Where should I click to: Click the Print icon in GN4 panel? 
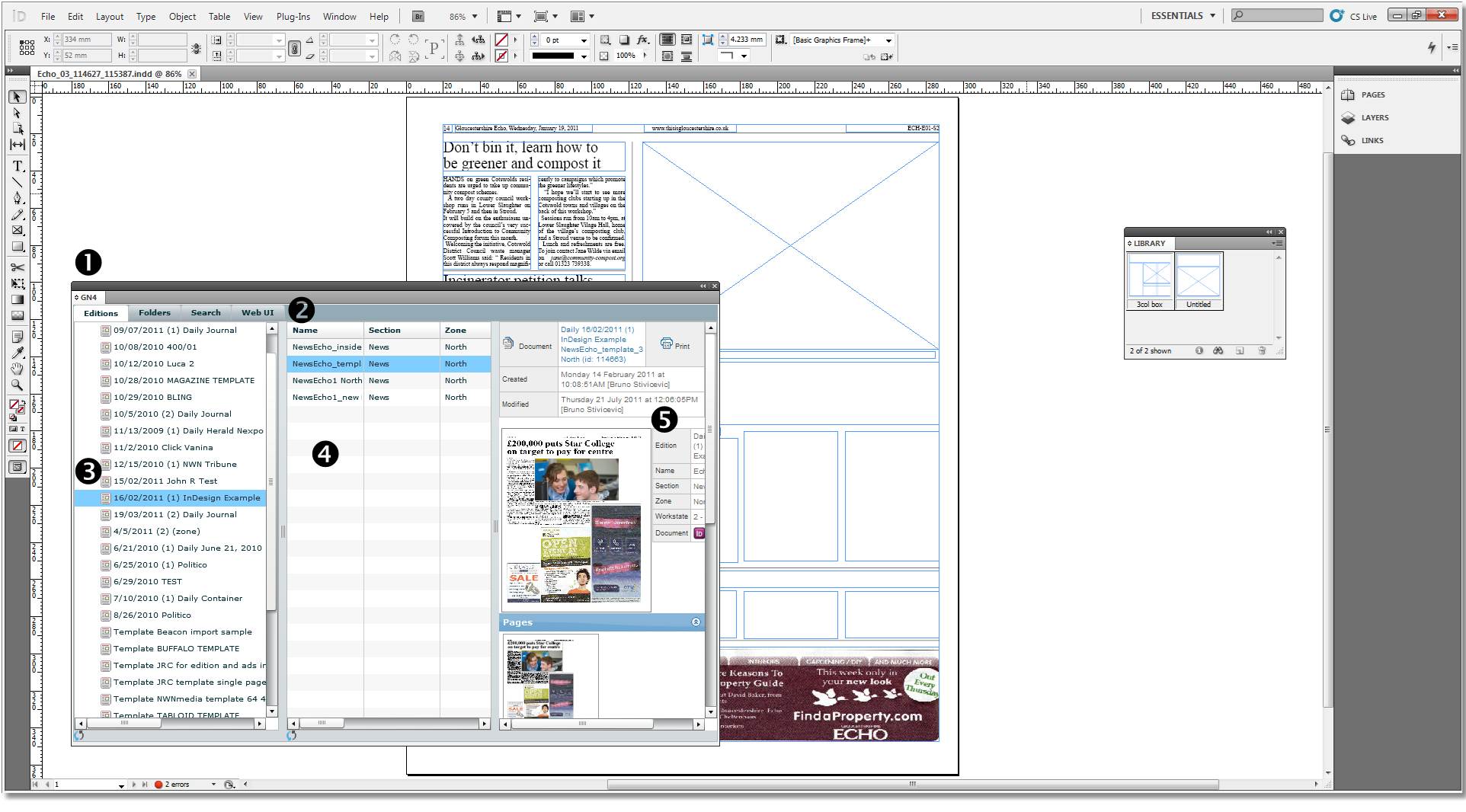(674, 344)
